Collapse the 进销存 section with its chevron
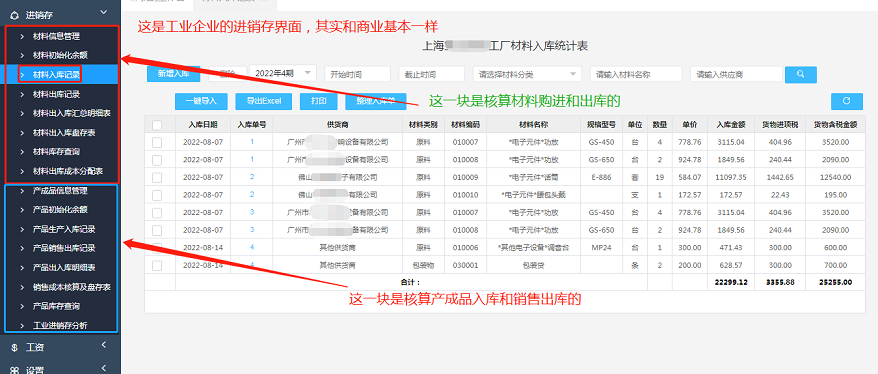This screenshot has width=878, height=374. pos(102,12)
